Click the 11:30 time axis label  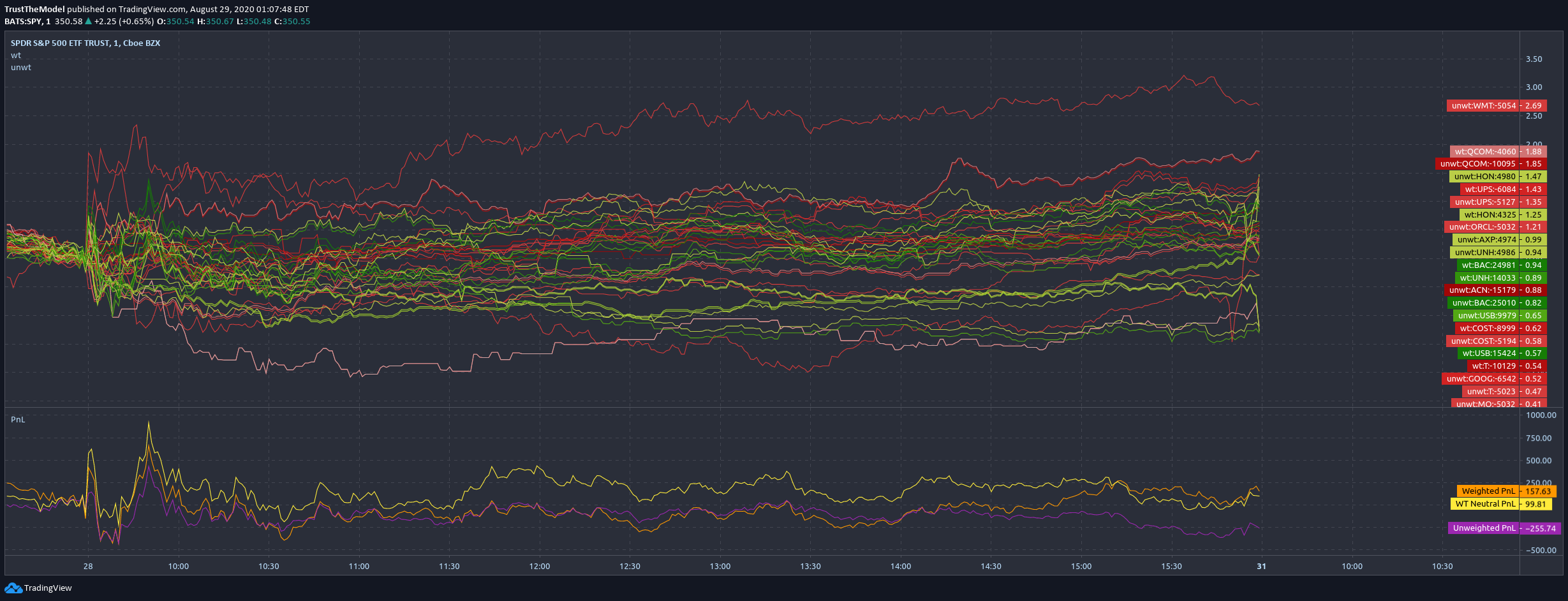[x=449, y=566]
